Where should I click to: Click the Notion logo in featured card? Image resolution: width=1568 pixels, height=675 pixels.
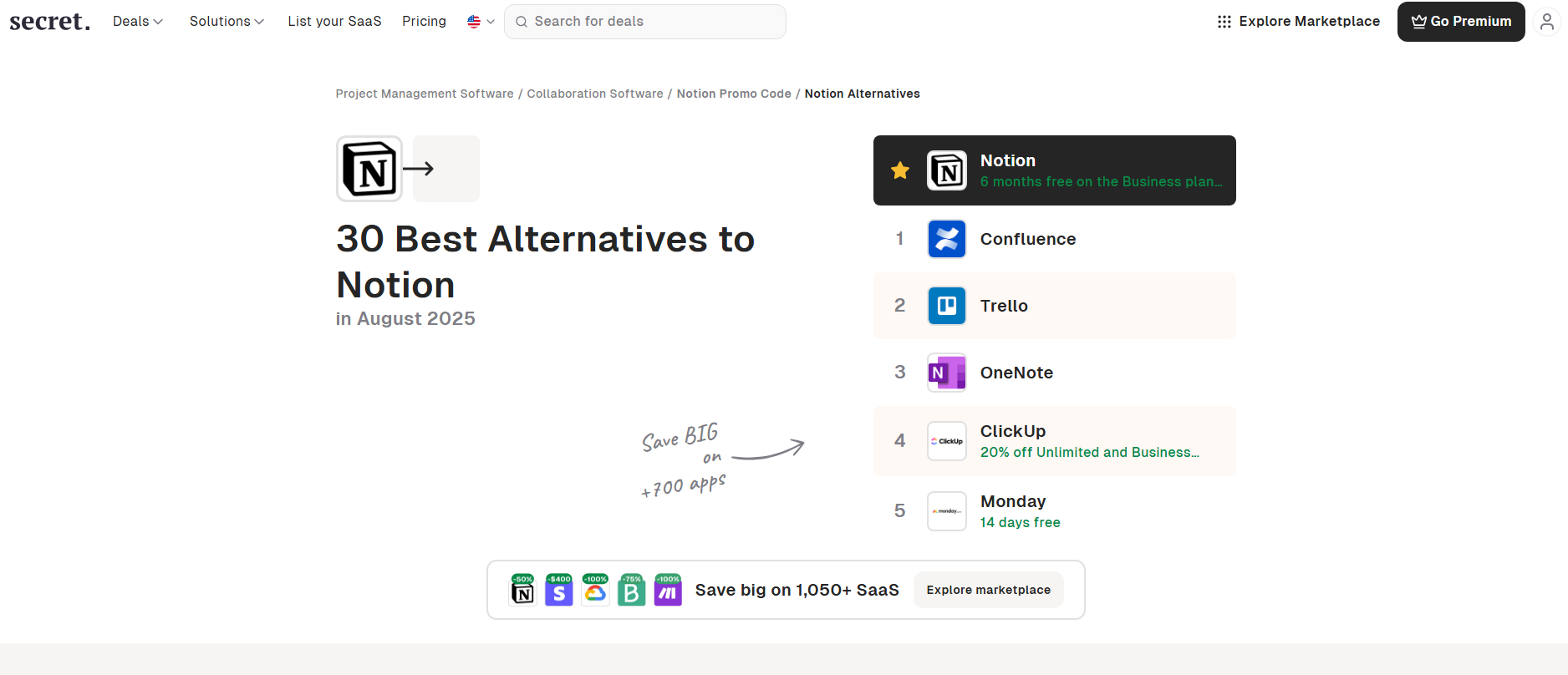coord(947,170)
